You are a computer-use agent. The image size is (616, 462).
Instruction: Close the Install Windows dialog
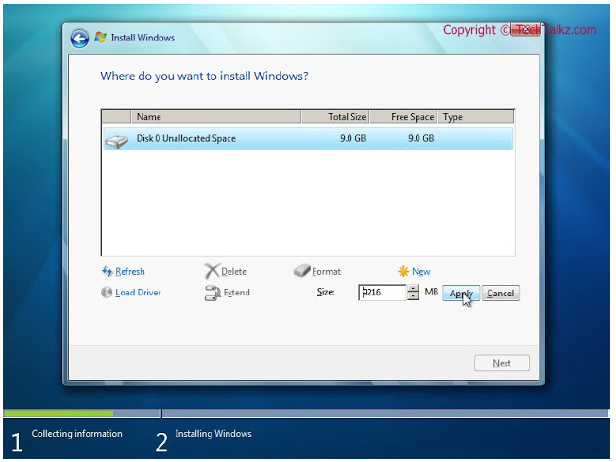[525, 29]
